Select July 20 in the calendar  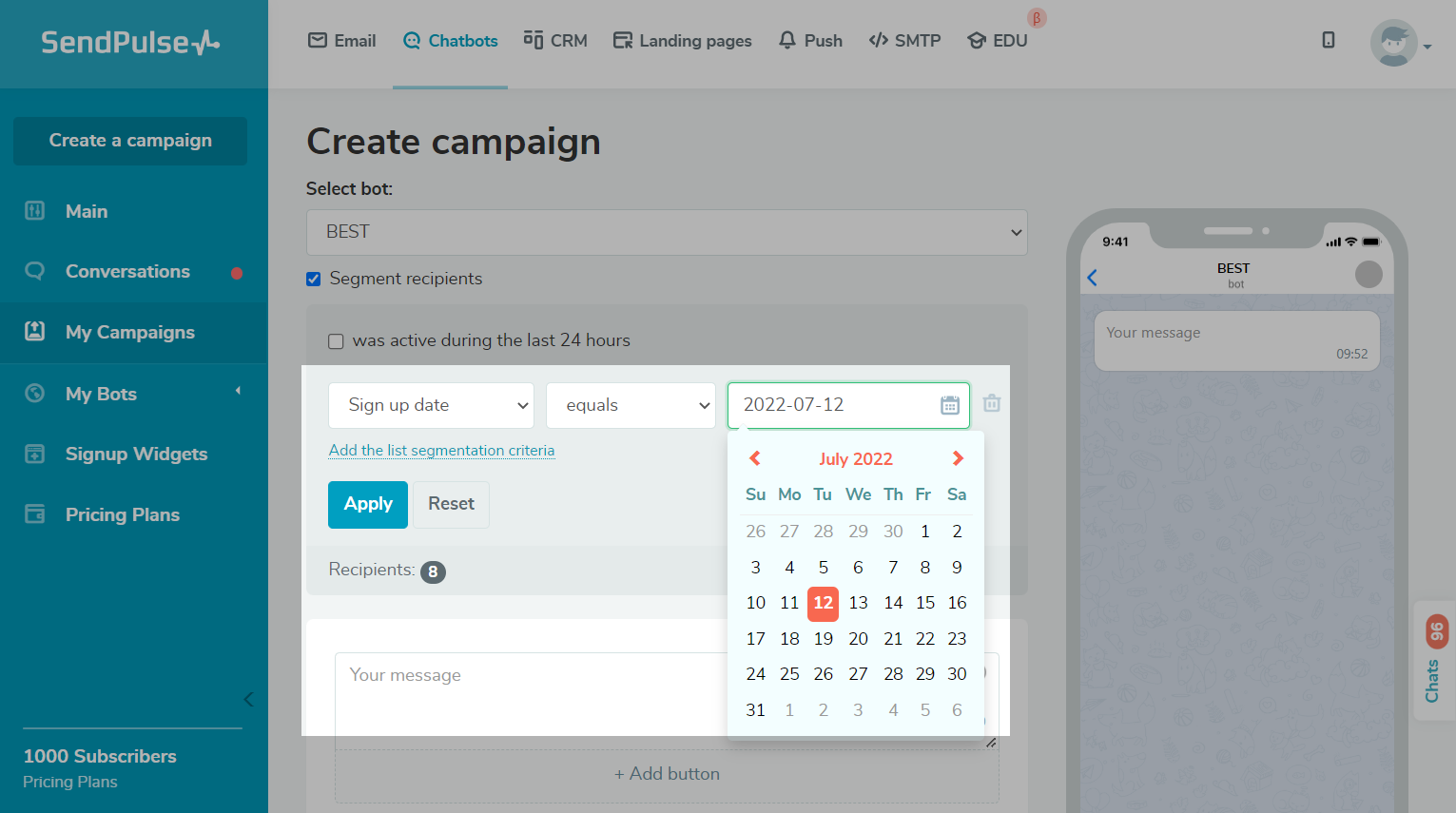click(x=858, y=639)
